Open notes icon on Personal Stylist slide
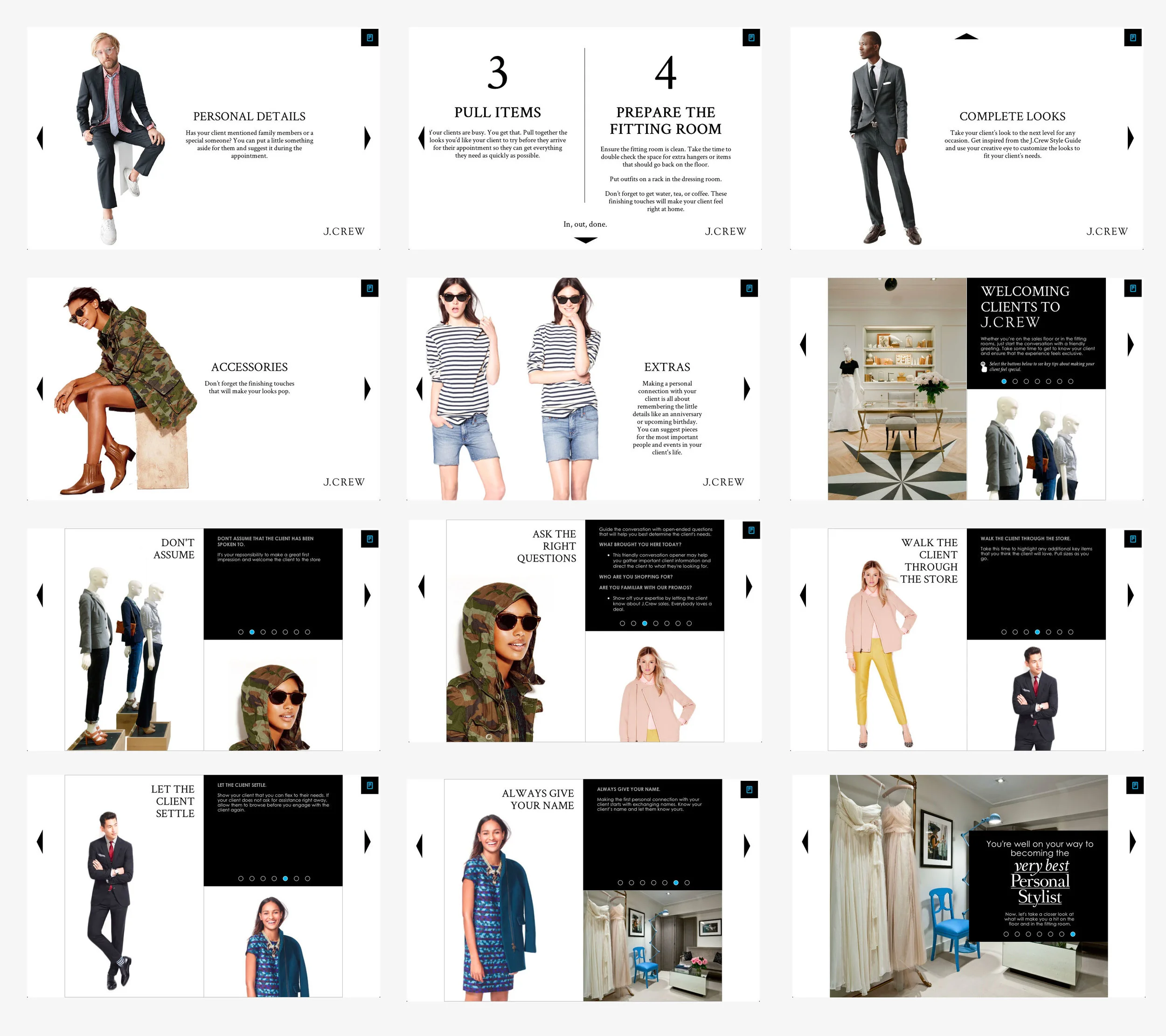The image size is (1166, 1036). [x=1135, y=786]
